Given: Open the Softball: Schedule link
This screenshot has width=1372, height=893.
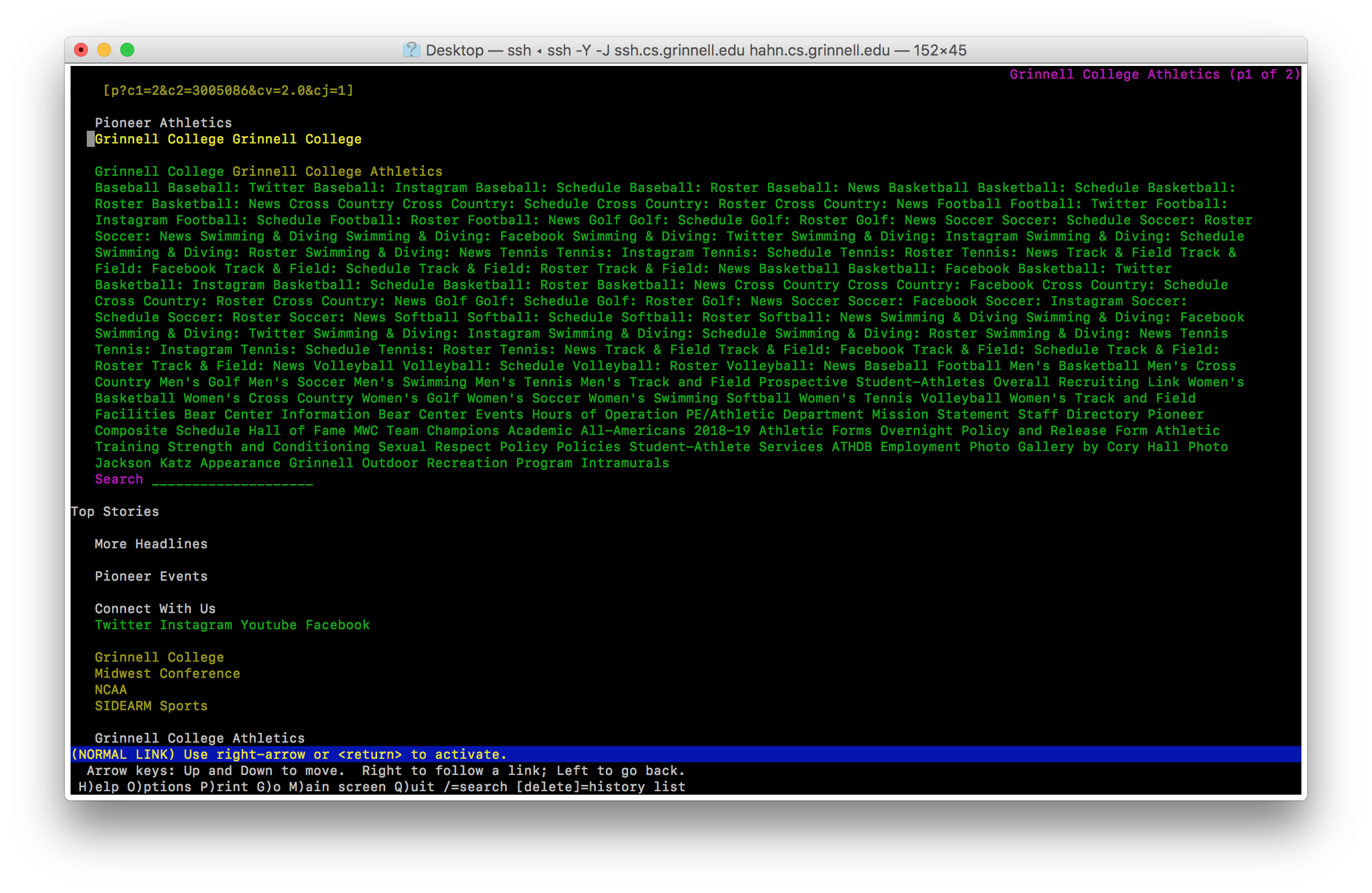Looking at the screenshot, I should coord(540,318).
